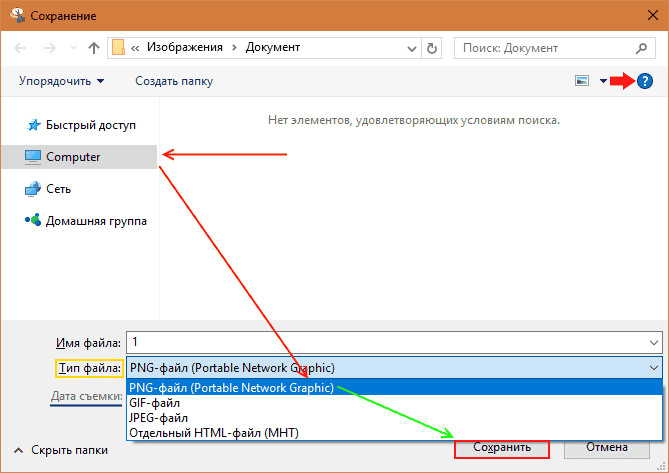This screenshot has width=669, height=473.
Task: Collapse the Тип файла combo box
Action: point(653,368)
